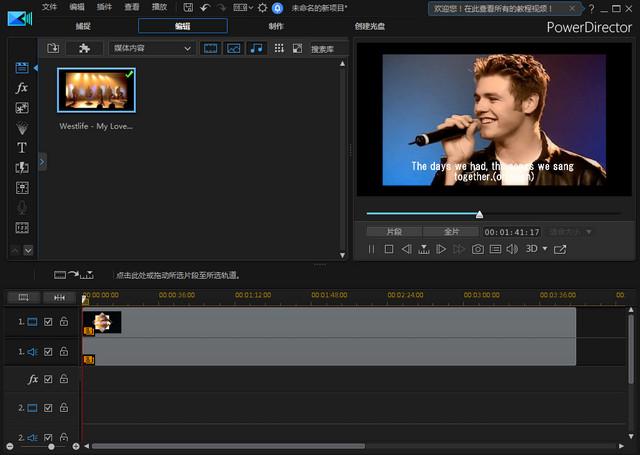Toggle image filter in library

coord(233,48)
